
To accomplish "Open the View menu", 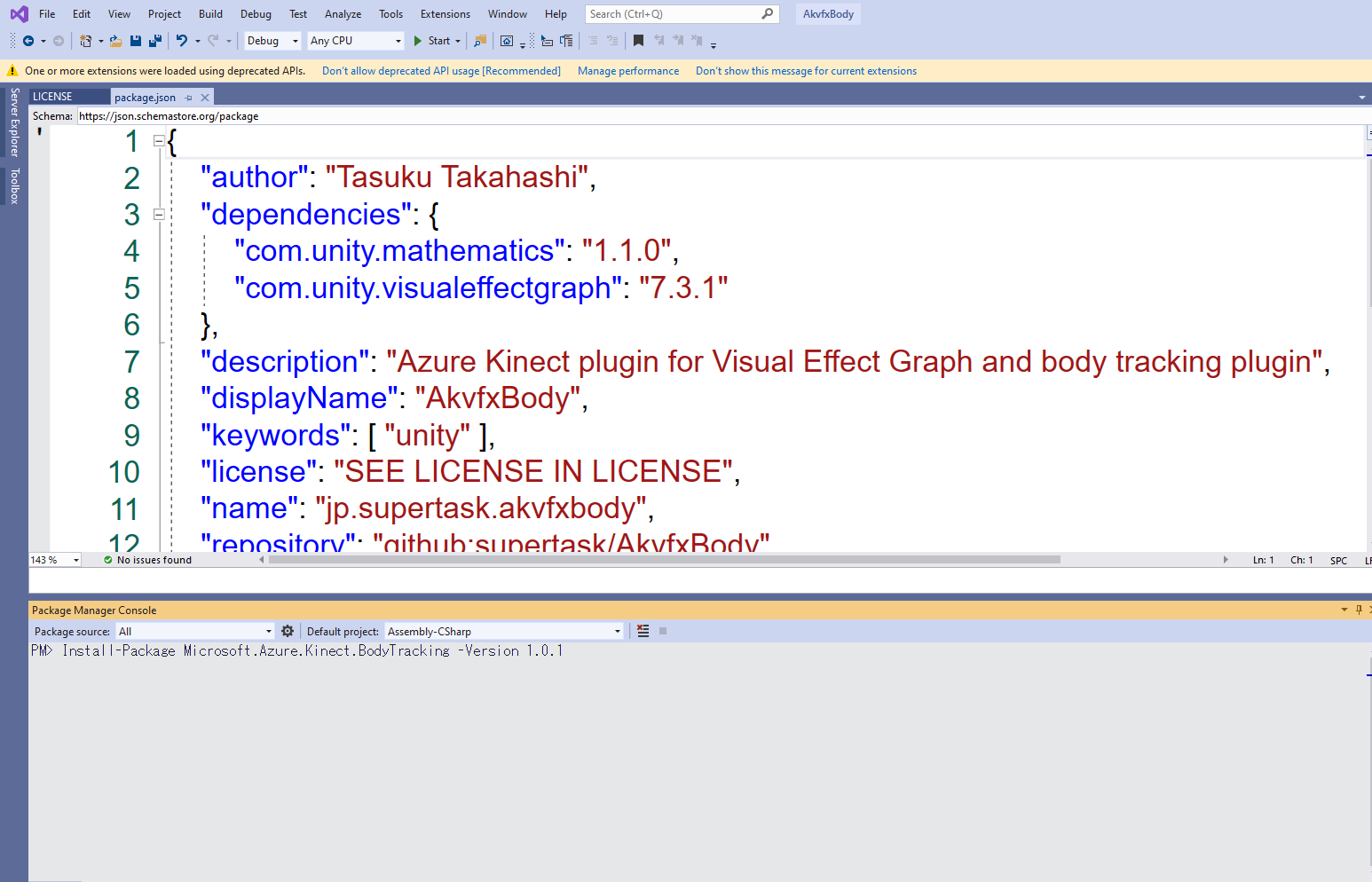I will (119, 13).
